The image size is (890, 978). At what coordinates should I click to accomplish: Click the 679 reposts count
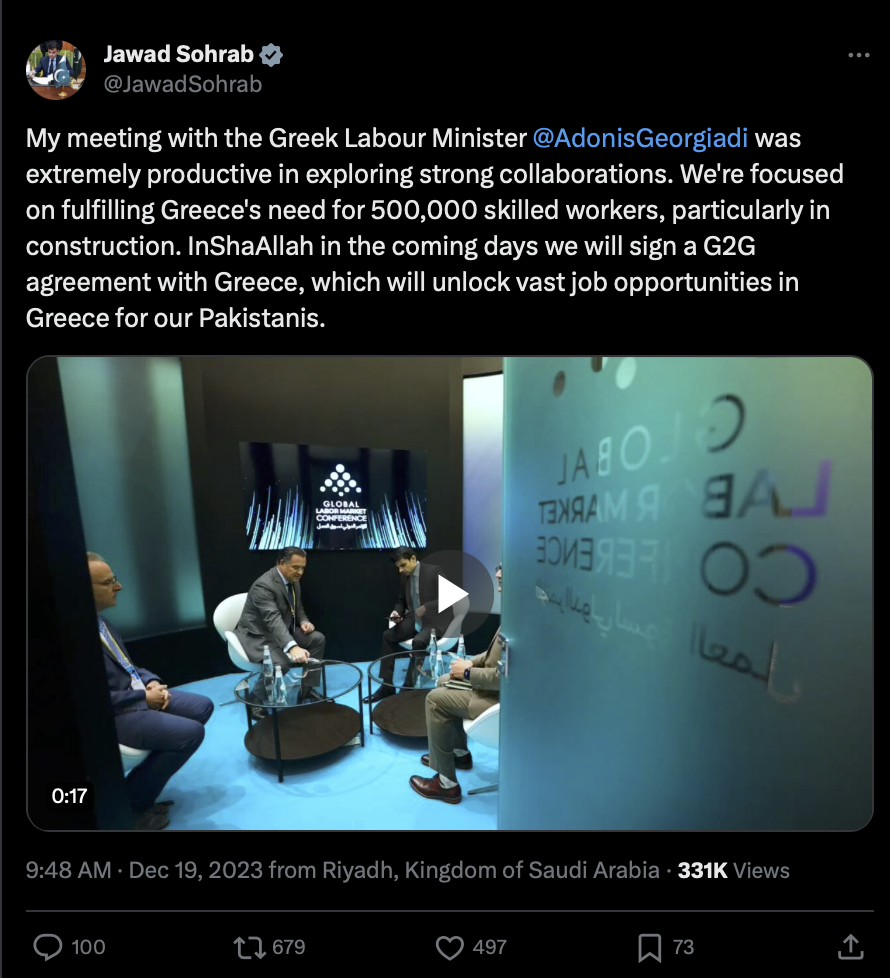point(289,947)
